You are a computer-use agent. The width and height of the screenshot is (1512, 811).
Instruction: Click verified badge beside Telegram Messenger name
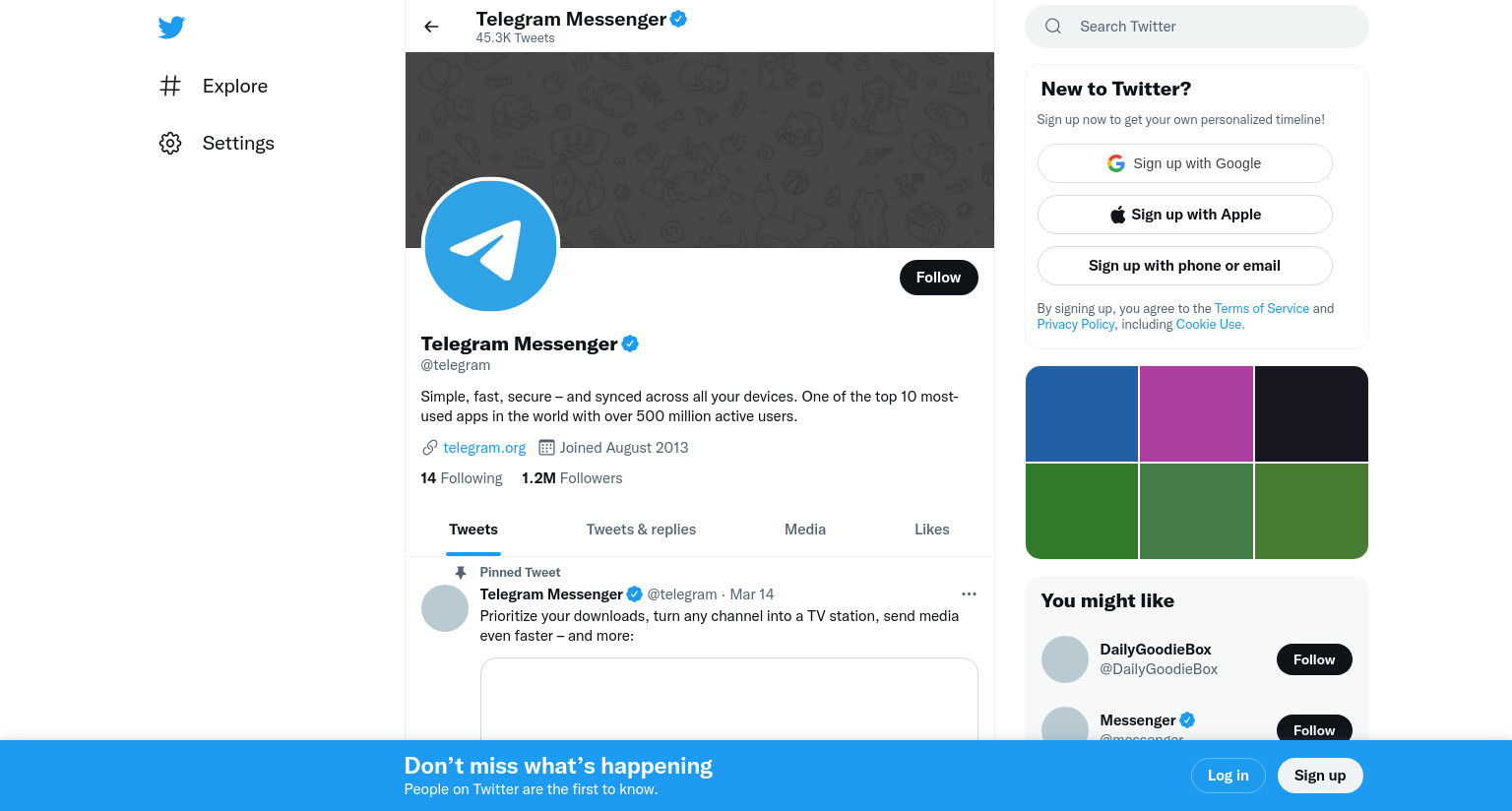[x=630, y=343]
